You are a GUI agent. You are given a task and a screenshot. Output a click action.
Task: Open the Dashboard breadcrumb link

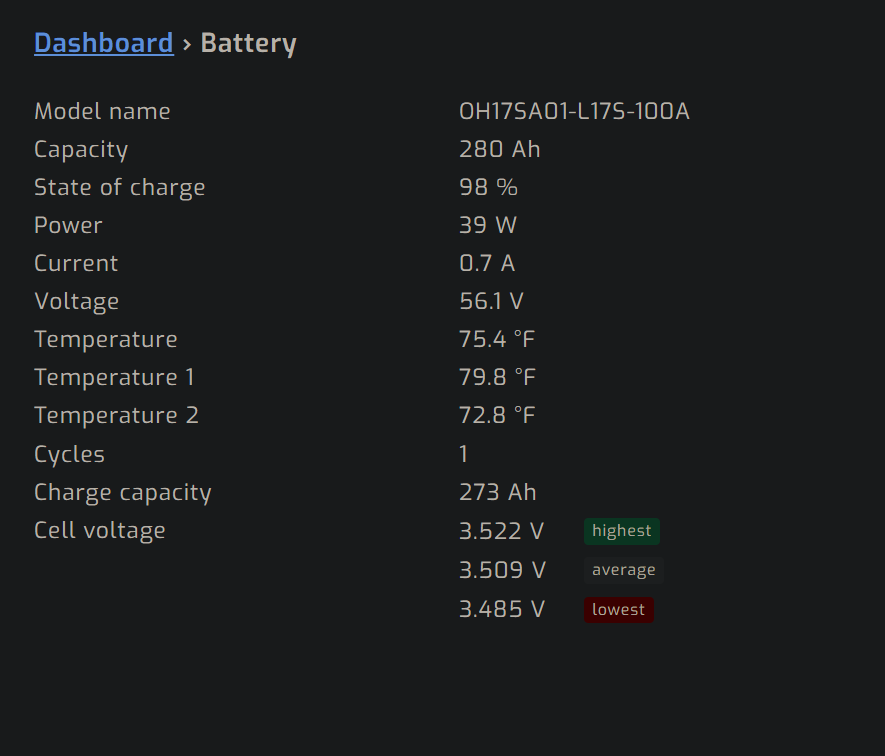click(x=104, y=43)
